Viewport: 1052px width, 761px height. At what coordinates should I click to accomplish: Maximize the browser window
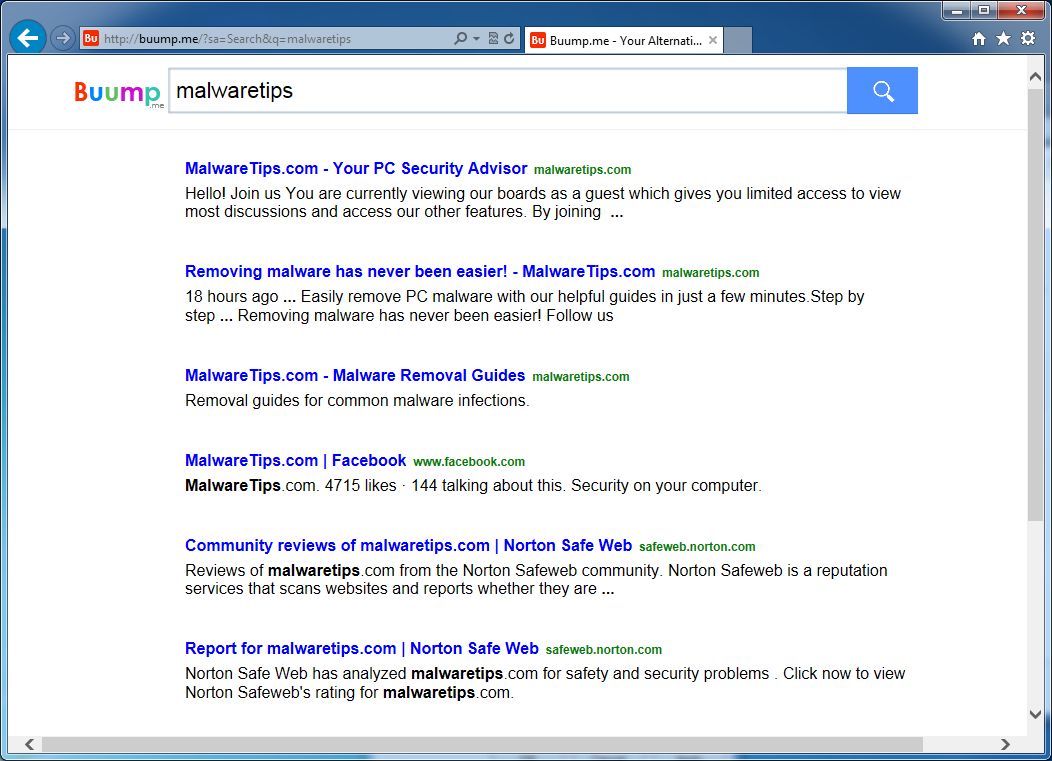tap(984, 10)
